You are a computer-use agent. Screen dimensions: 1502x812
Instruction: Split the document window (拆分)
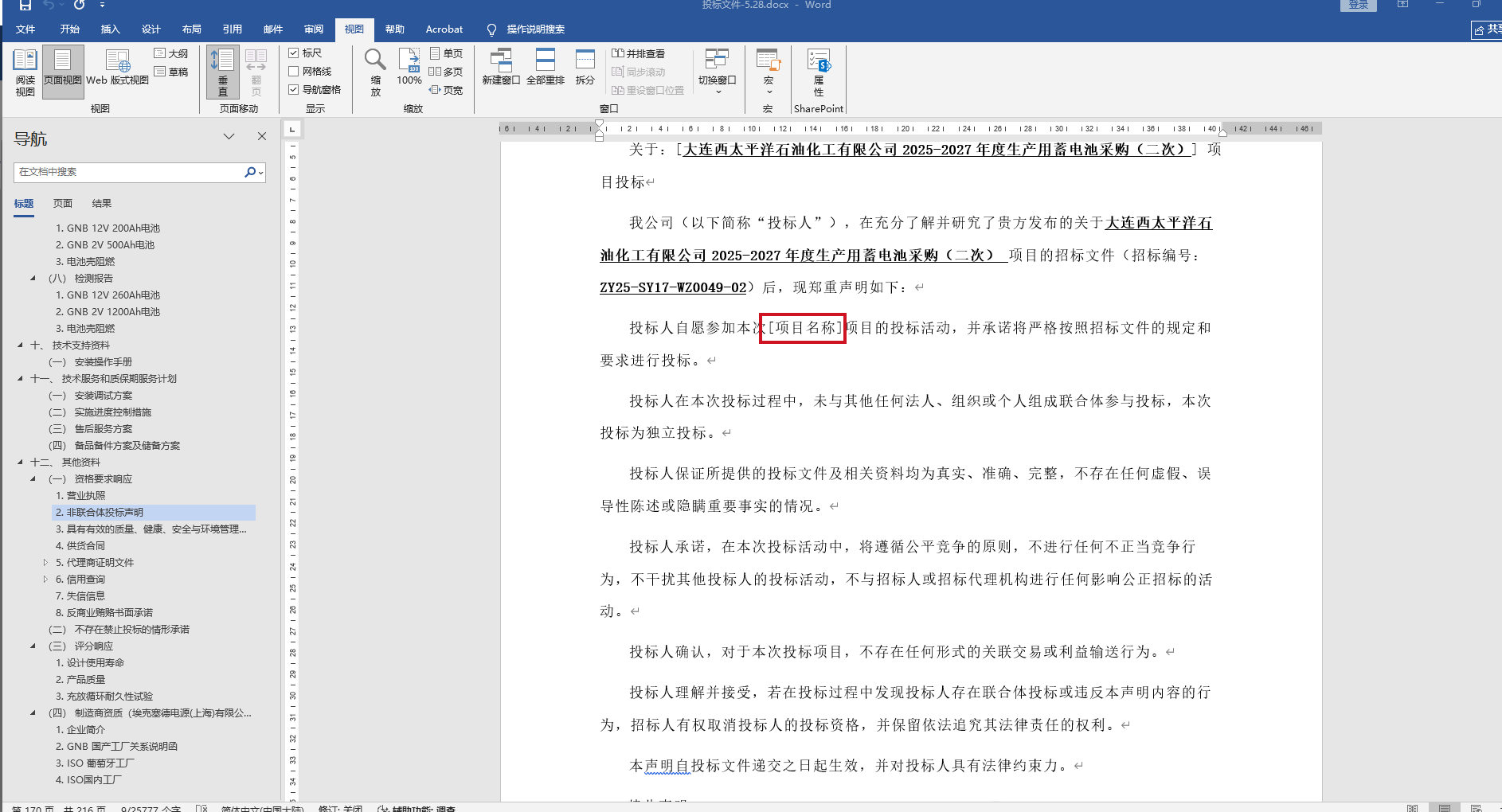585,68
